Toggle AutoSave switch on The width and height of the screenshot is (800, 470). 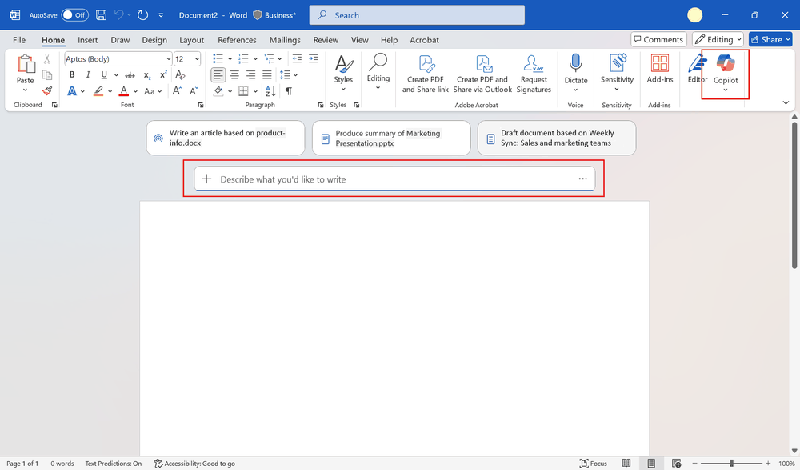coord(75,15)
